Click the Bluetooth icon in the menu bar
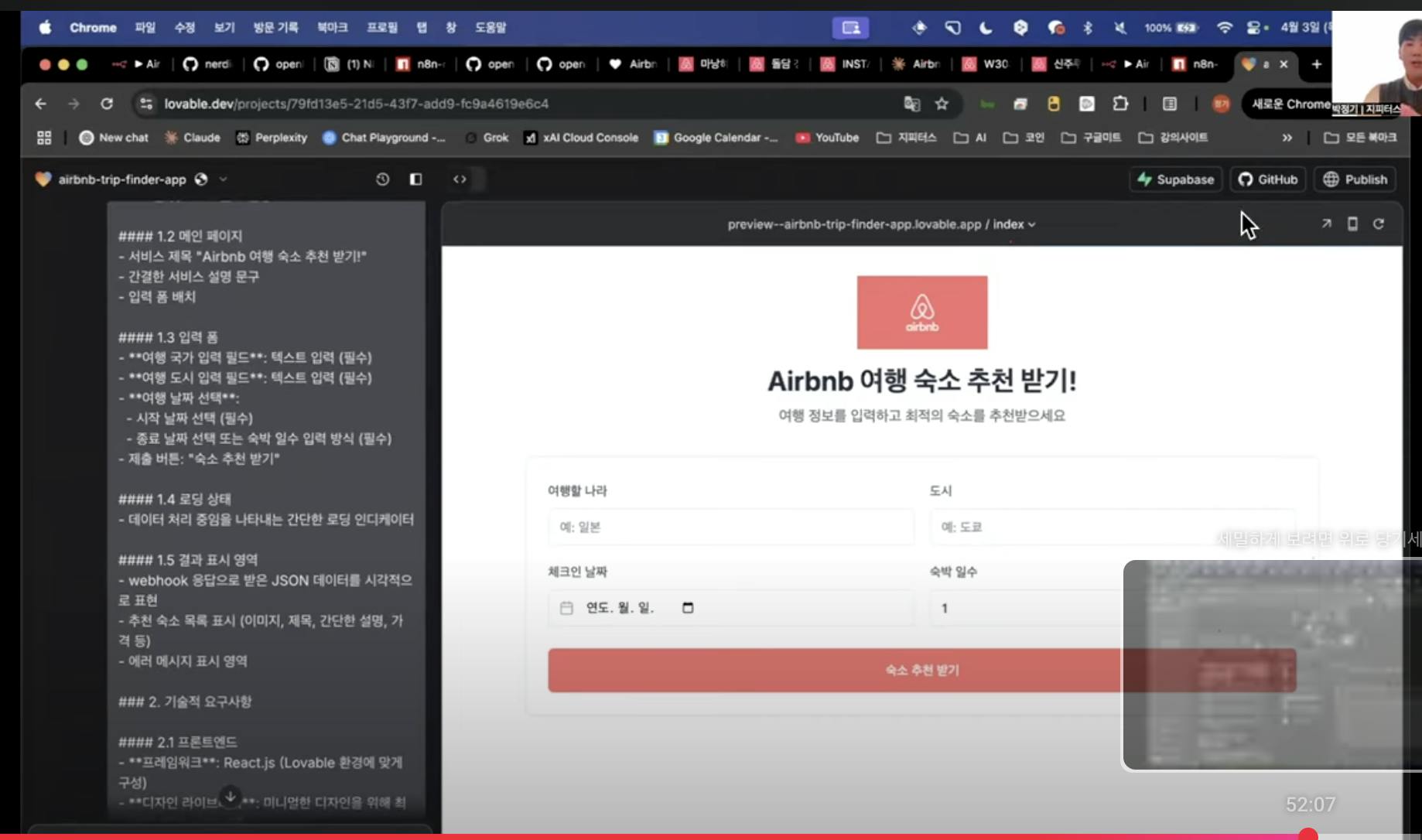The width and height of the screenshot is (1422, 840). click(1087, 28)
